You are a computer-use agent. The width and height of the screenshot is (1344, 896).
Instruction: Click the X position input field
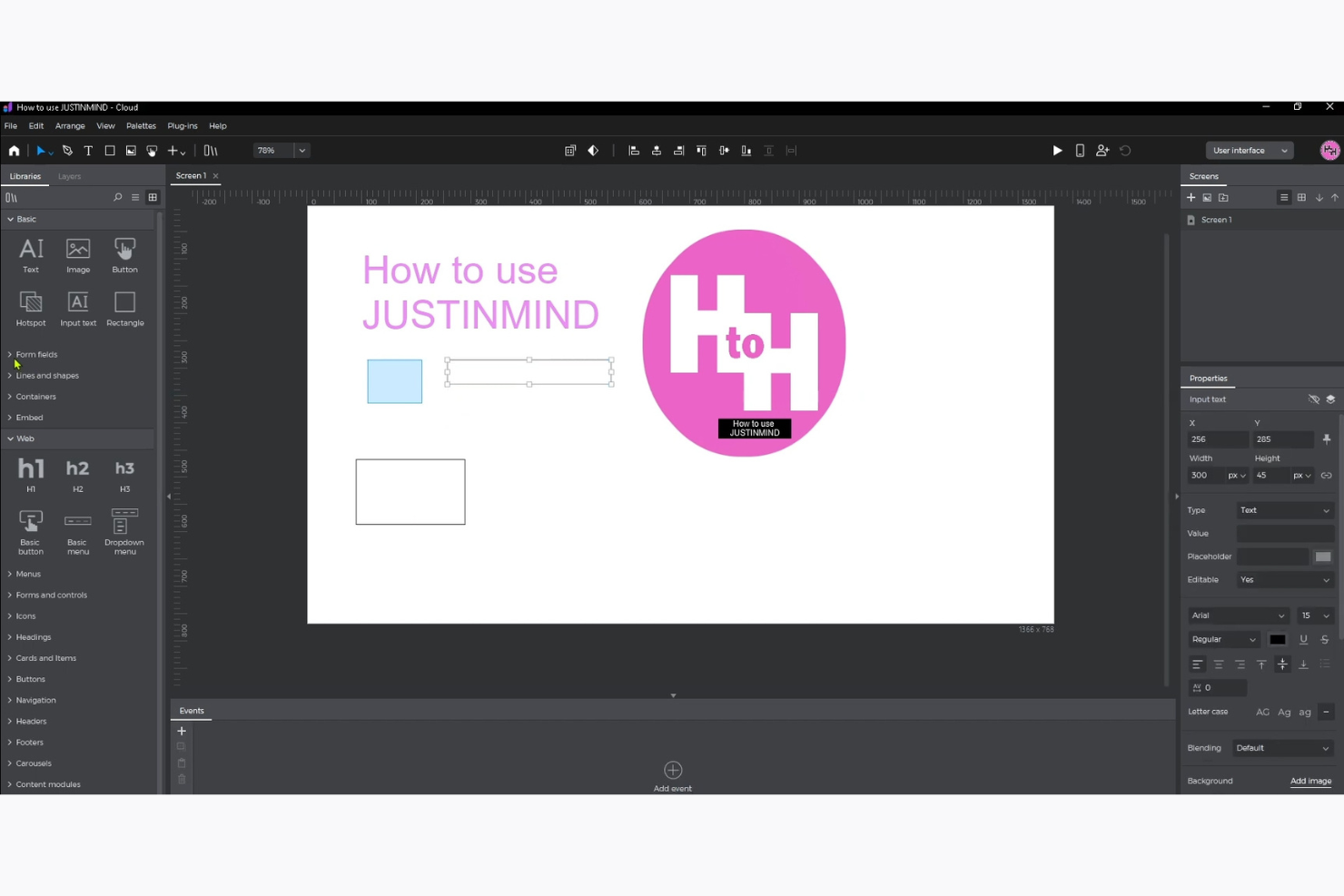point(1217,439)
